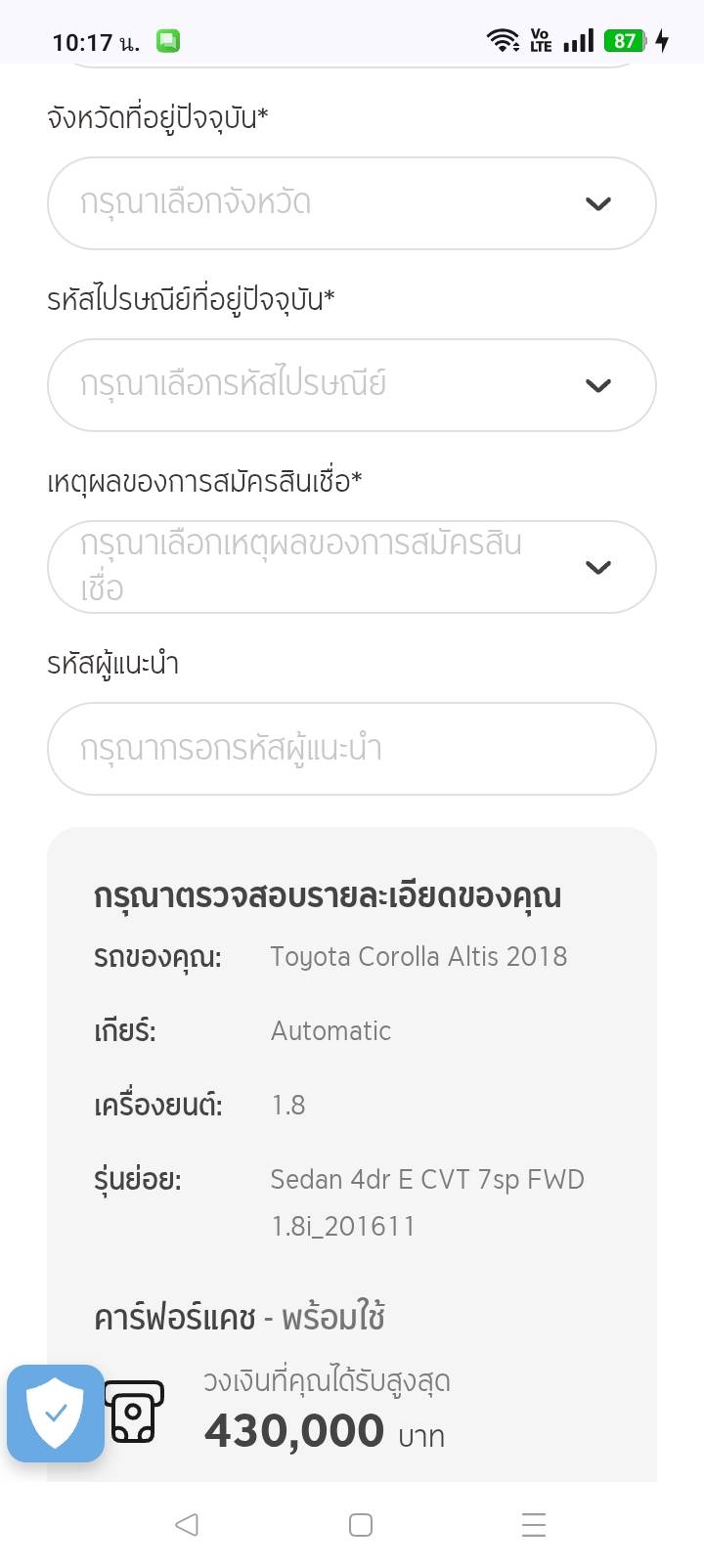Expand the loan reason chevron arrow
Image resolution: width=704 pixels, height=1568 pixels.
[597, 567]
